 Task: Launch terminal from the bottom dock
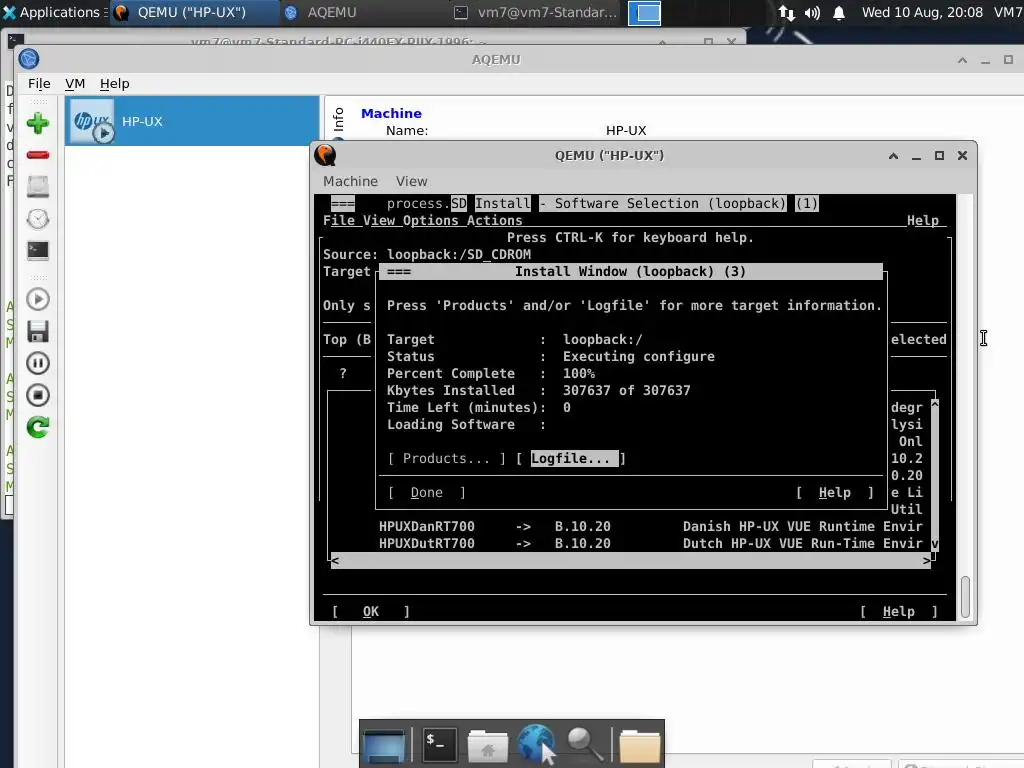coord(439,744)
